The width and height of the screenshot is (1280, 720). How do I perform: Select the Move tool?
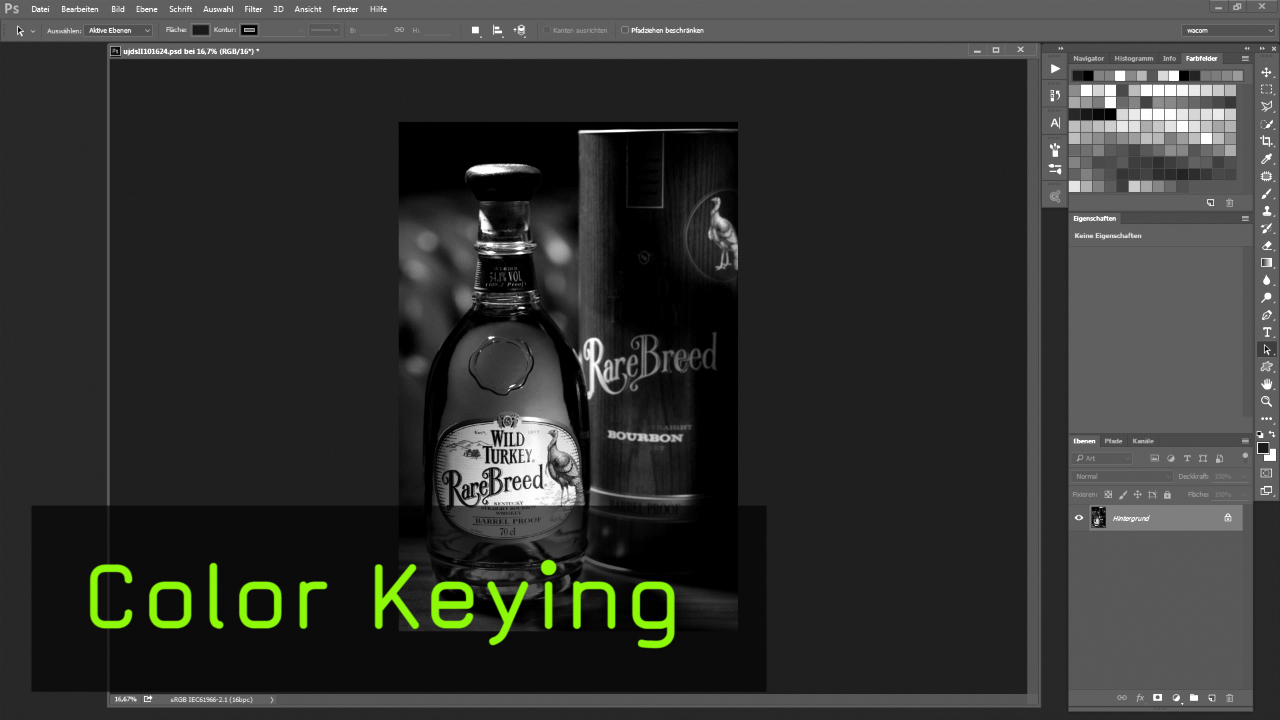tap(1266, 72)
